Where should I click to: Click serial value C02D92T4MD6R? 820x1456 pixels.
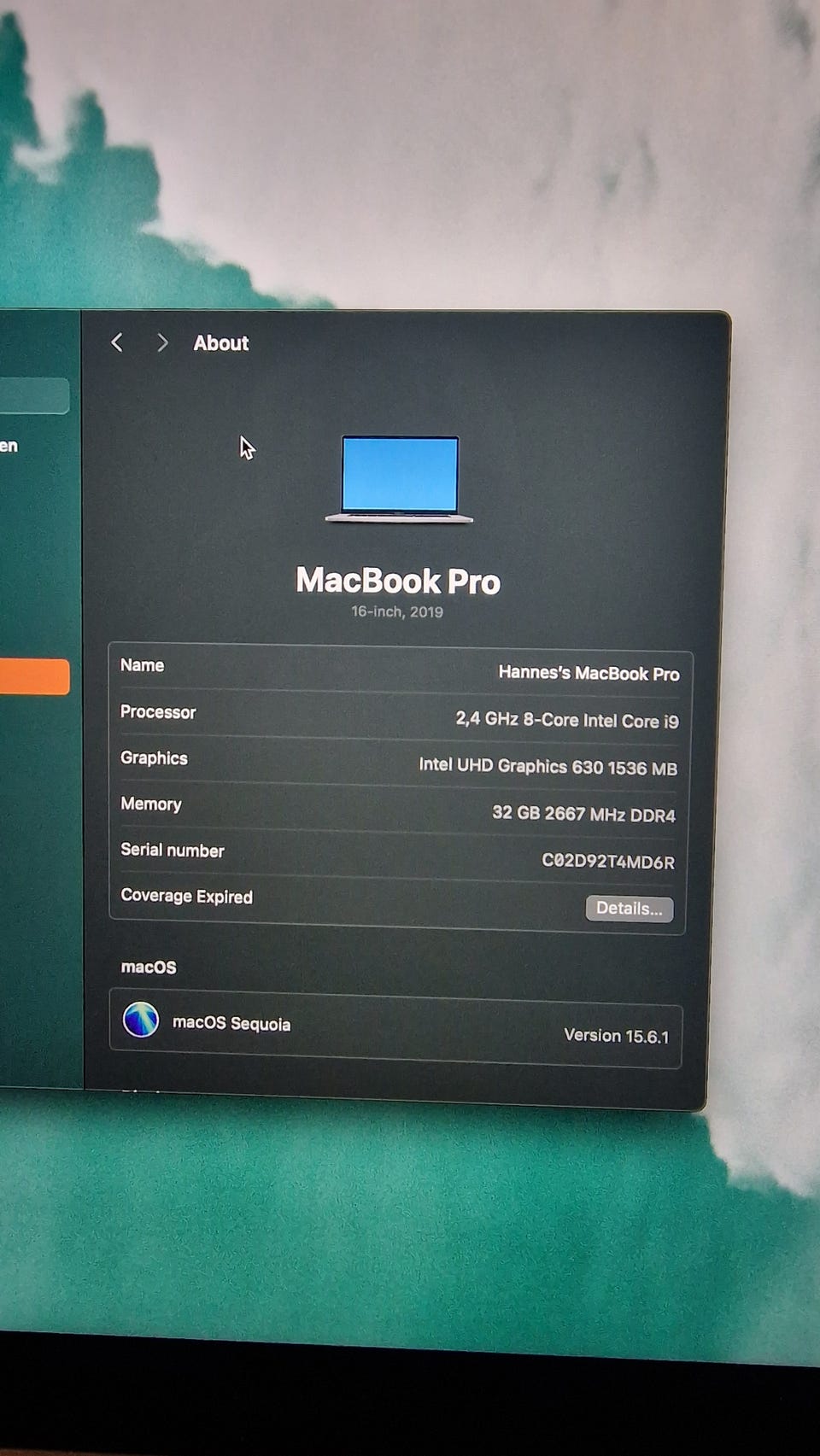tap(608, 861)
